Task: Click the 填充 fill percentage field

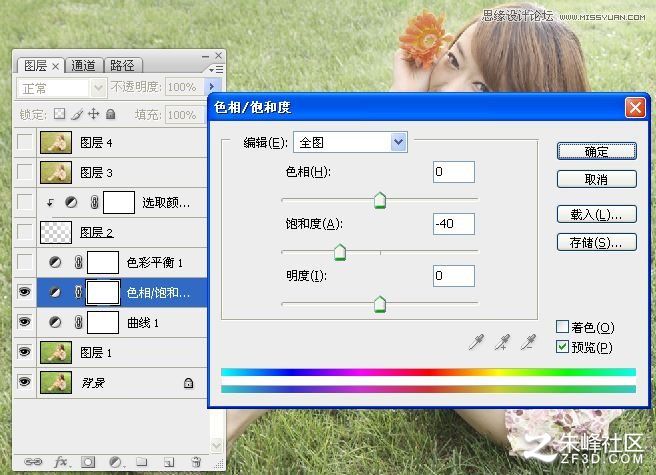Action: pyautogui.click(x=184, y=115)
